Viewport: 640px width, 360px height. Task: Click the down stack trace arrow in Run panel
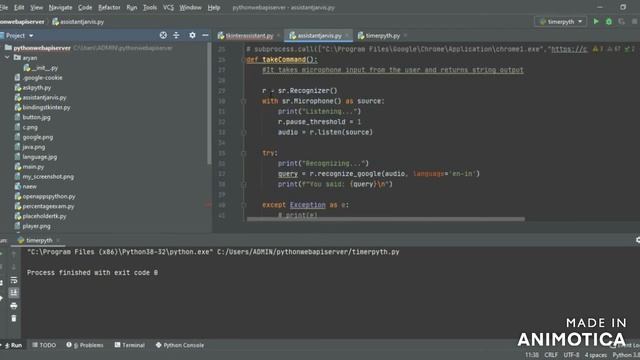pyautogui.click(x=14, y=267)
